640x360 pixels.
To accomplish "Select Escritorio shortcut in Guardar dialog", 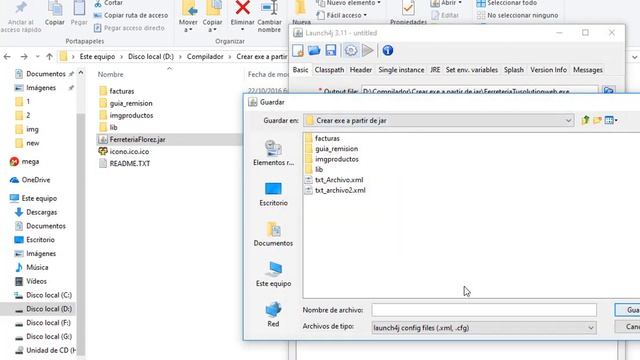I will 273,194.
